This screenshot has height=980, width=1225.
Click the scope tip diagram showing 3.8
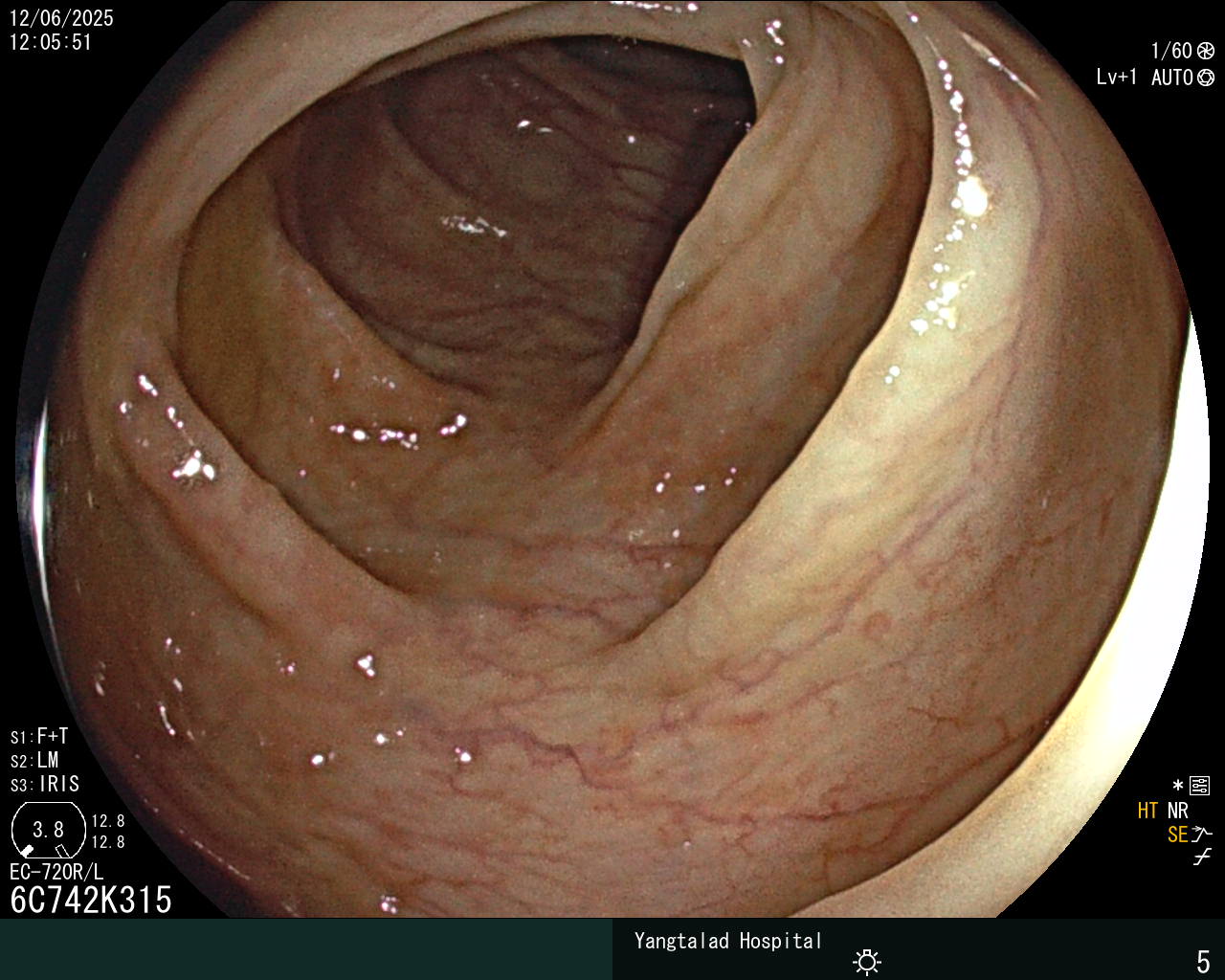48,830
